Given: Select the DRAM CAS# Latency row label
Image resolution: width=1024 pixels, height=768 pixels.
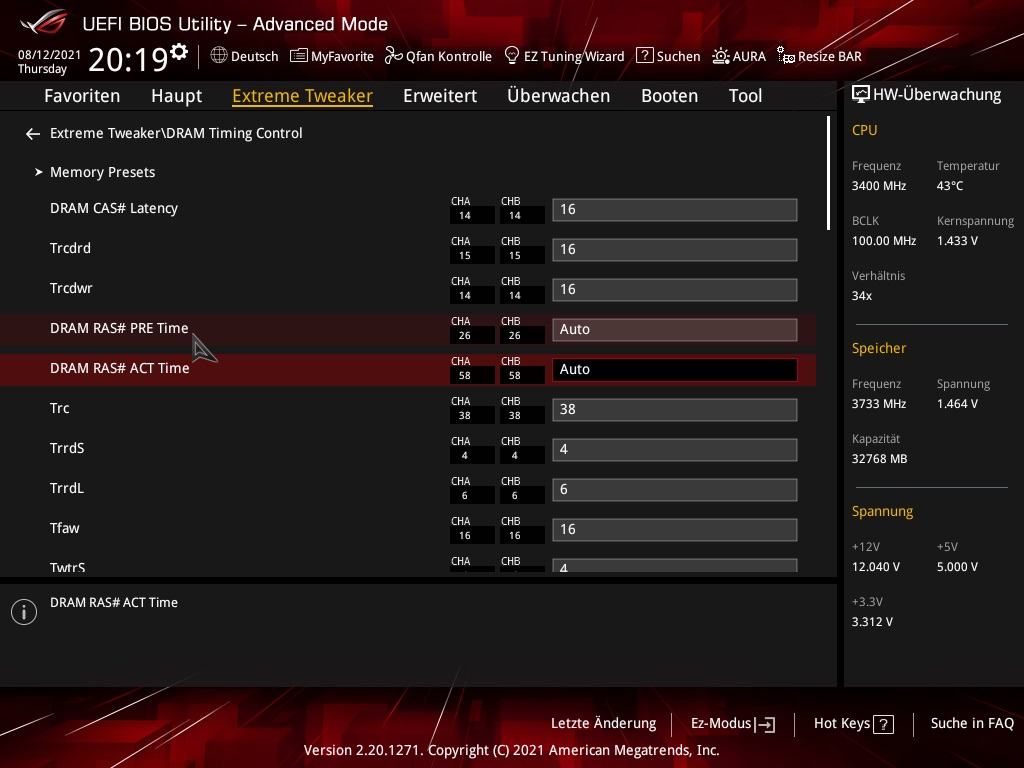Looking at the screenshot, I should tap(114, 208).
